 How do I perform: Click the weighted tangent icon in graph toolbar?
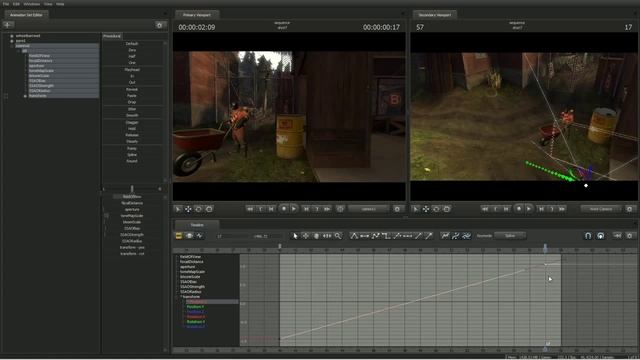418,236
